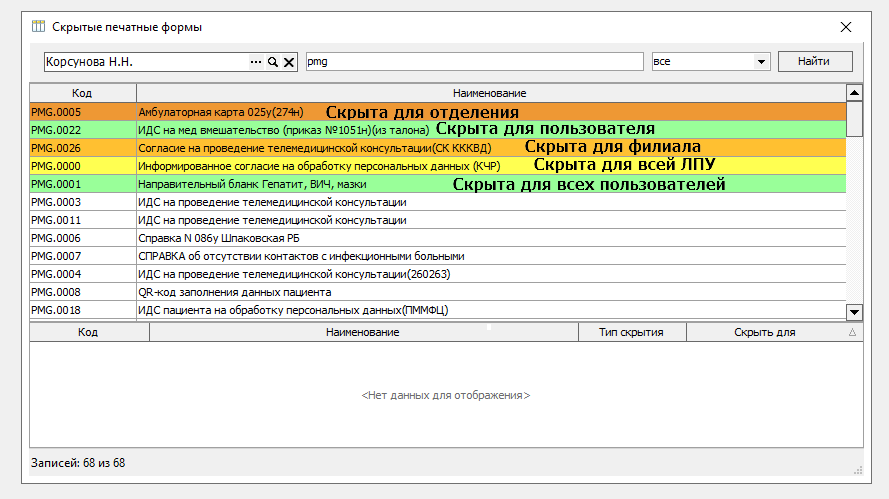Click ИДС пациента на обработку персональных данных(ПММФЦ)
The width and height of the screenshot is (889, 499).
[x=293, y=310]
